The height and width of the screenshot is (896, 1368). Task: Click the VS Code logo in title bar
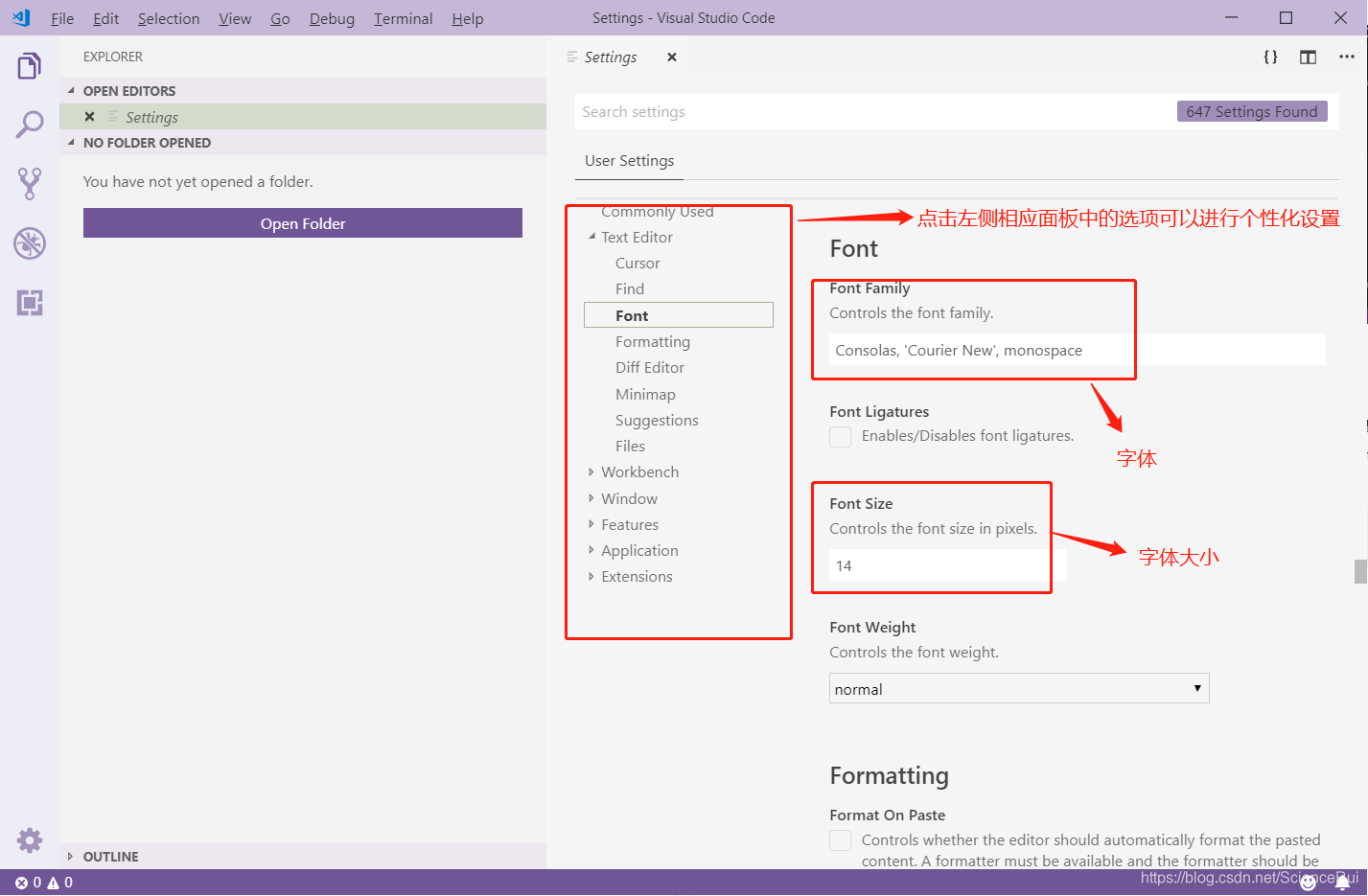[x=21, y=17]
